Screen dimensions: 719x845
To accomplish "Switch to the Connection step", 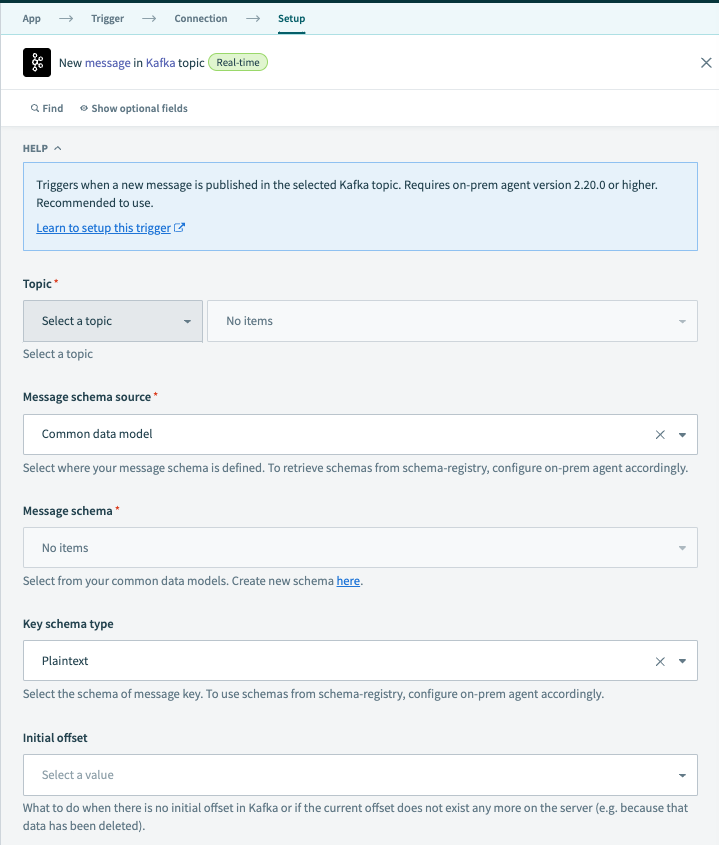I will click(200, 18).
